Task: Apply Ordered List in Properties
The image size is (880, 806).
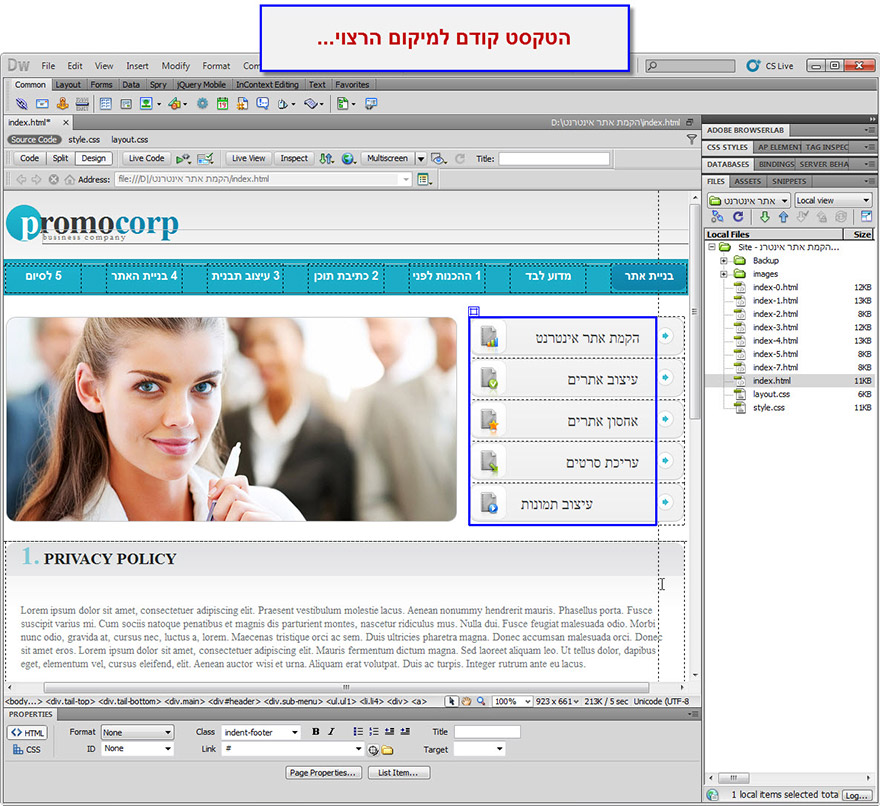Action: [x=374, y=731]
